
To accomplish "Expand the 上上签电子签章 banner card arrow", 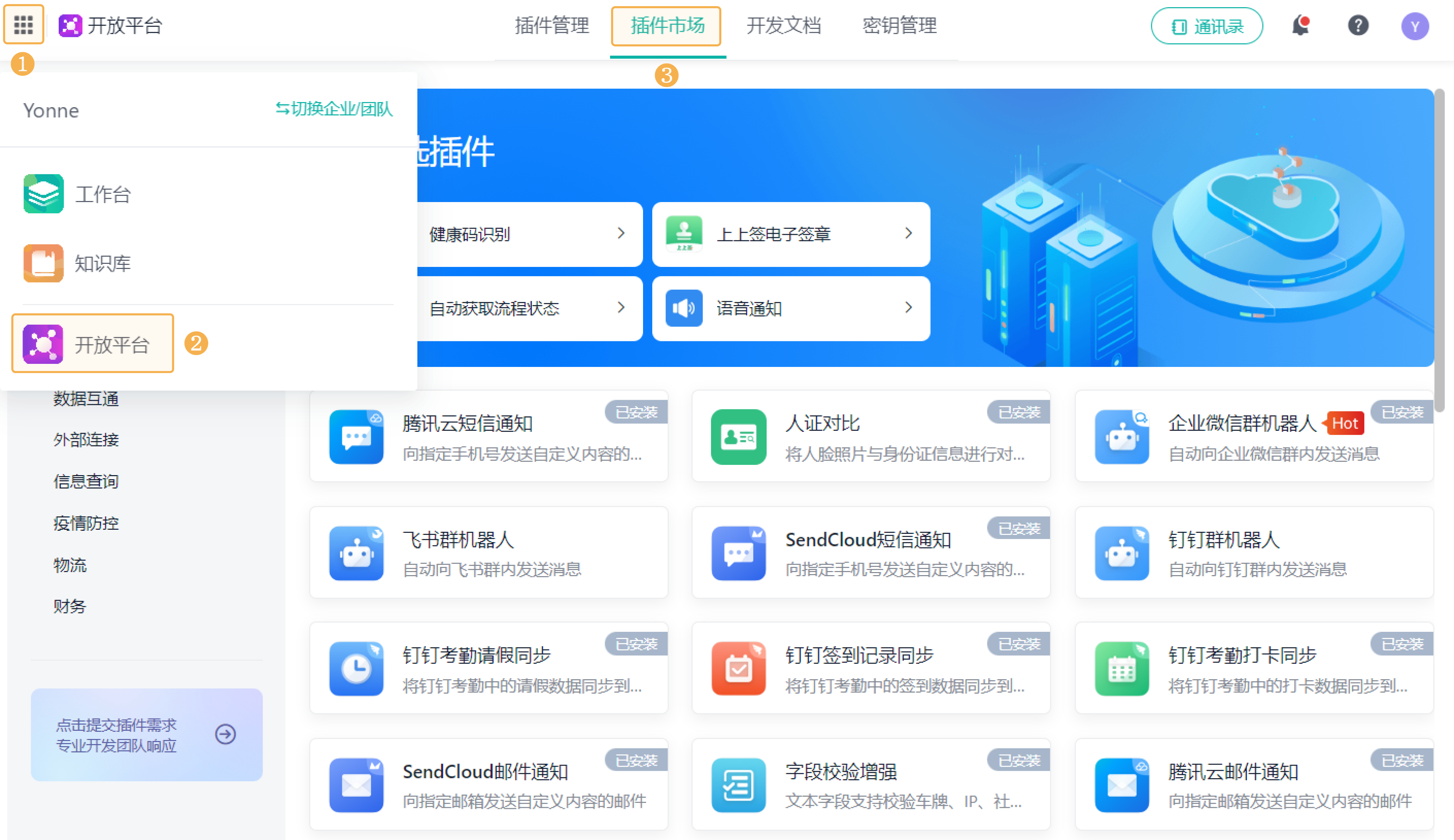I will 908,234.
